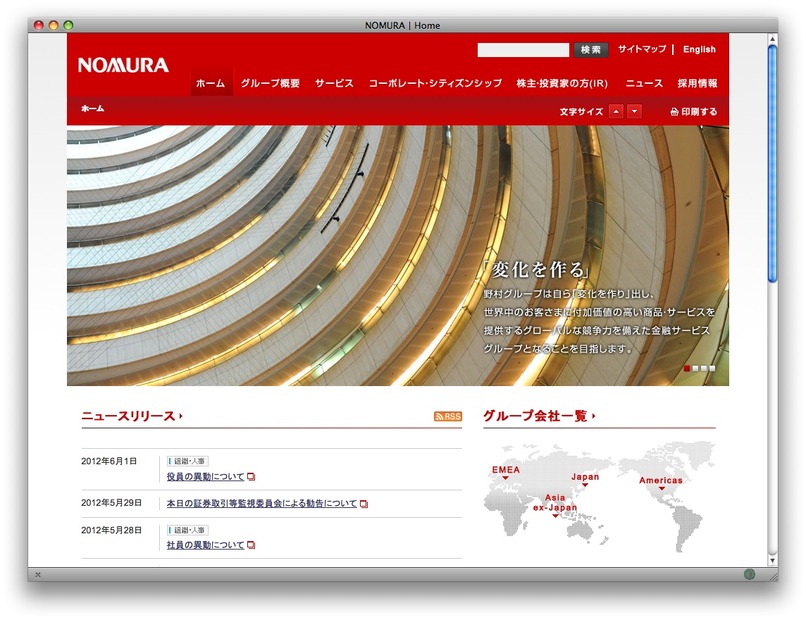Open the サイトマップ link
Viewport: 806px width, 620px height.
[642, 49]
